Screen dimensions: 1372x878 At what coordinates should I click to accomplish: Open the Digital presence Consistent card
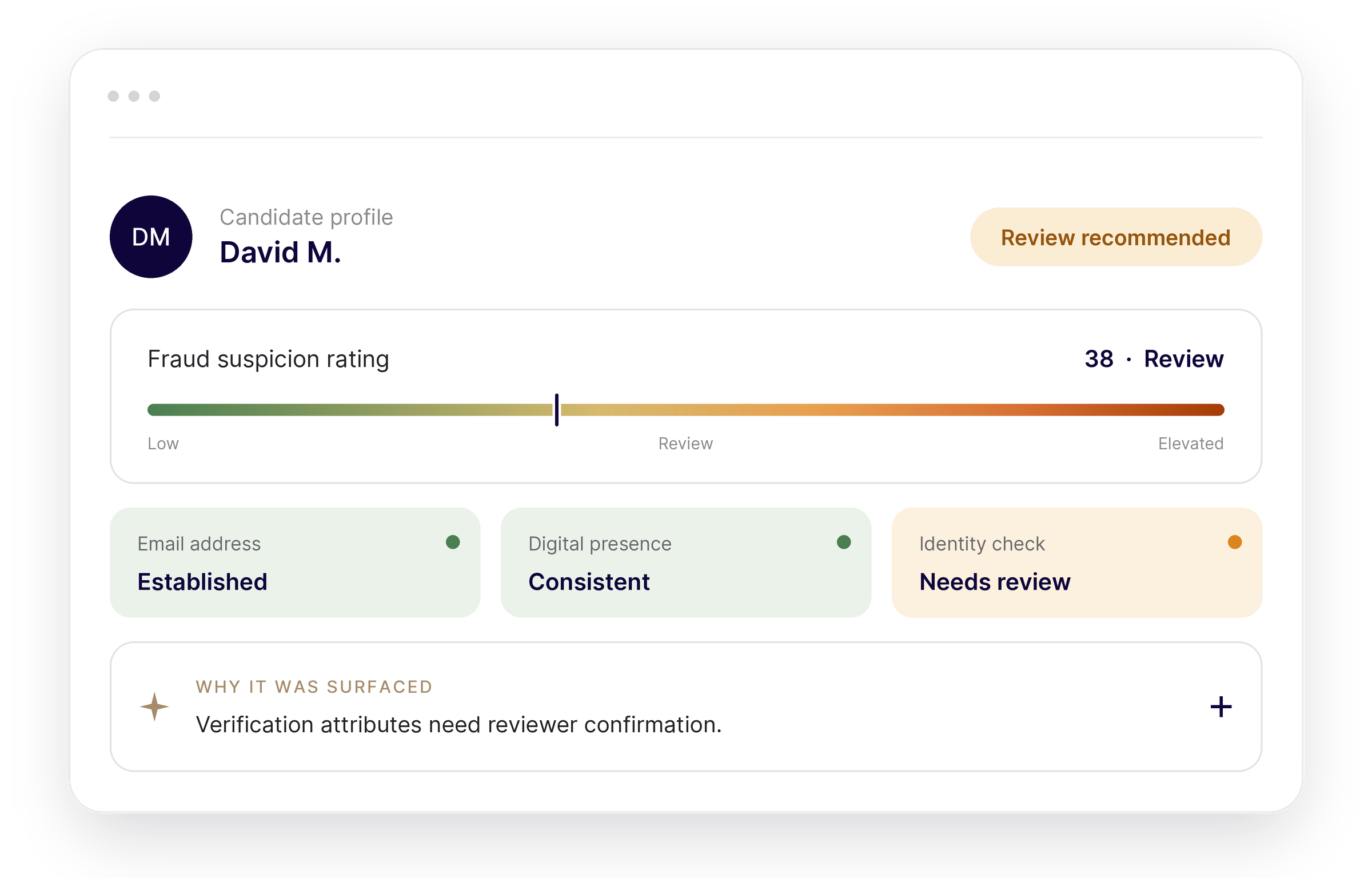point(686,562)
